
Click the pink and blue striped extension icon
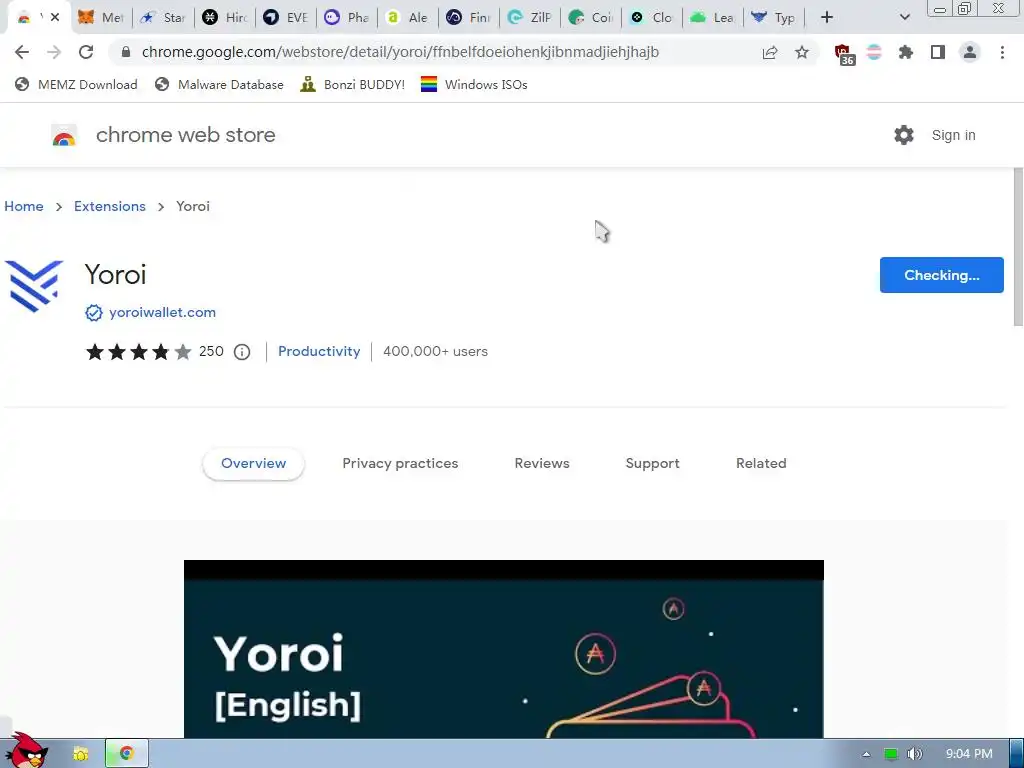coord(874,52)
